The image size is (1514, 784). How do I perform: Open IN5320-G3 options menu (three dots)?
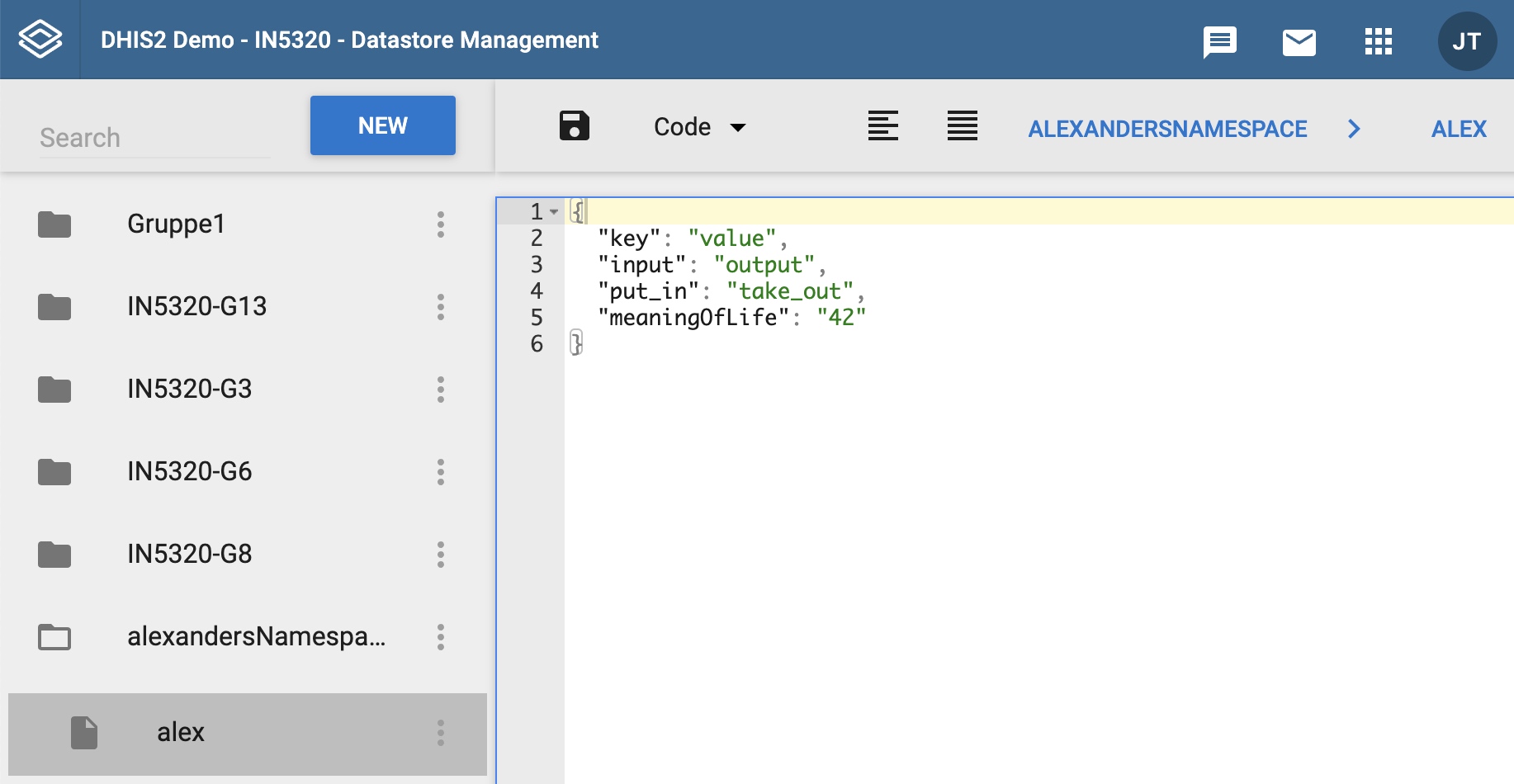point(441,390)
